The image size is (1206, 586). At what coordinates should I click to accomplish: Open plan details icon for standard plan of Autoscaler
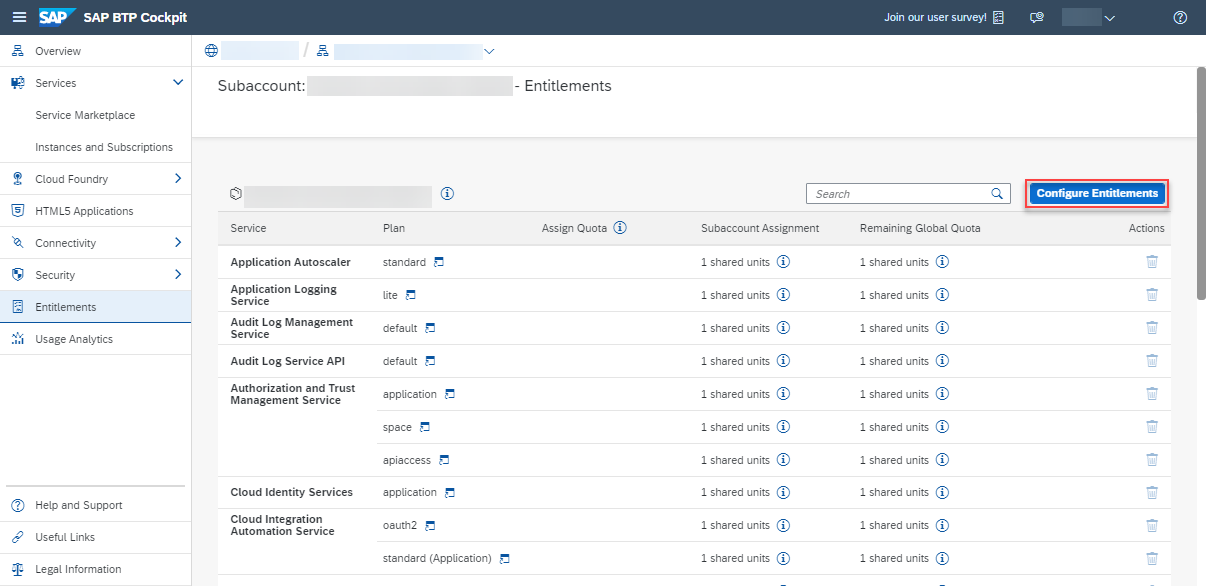tap(438, 262)
